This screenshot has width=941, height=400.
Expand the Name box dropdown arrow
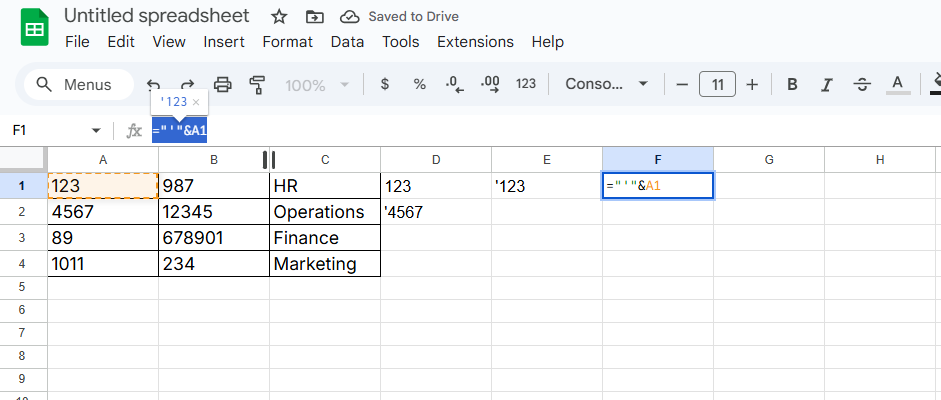coord(96,131)
